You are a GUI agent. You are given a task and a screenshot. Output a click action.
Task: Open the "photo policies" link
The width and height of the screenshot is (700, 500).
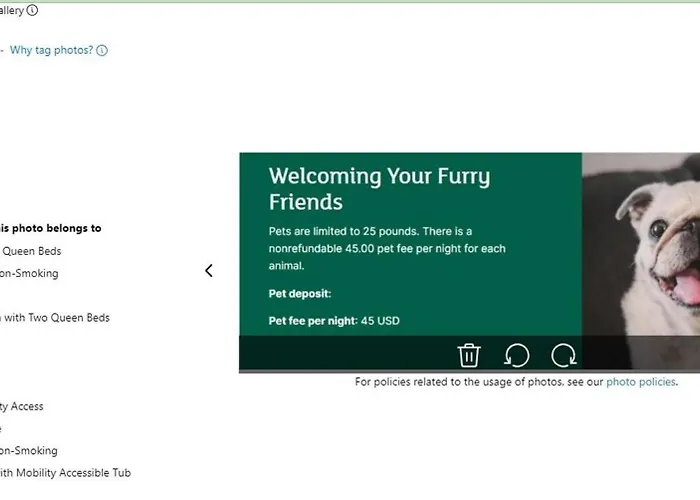(640, 382)
